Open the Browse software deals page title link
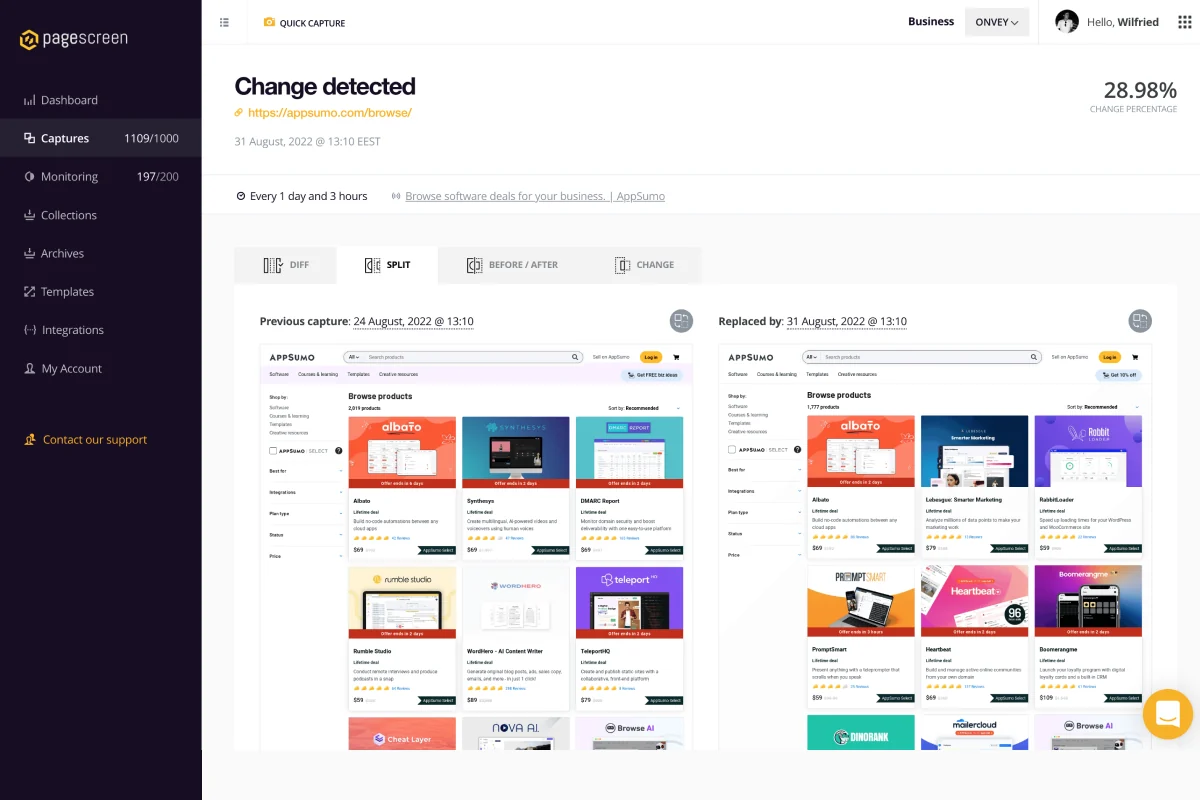1200x800 pixels. (x=535, y=196)
